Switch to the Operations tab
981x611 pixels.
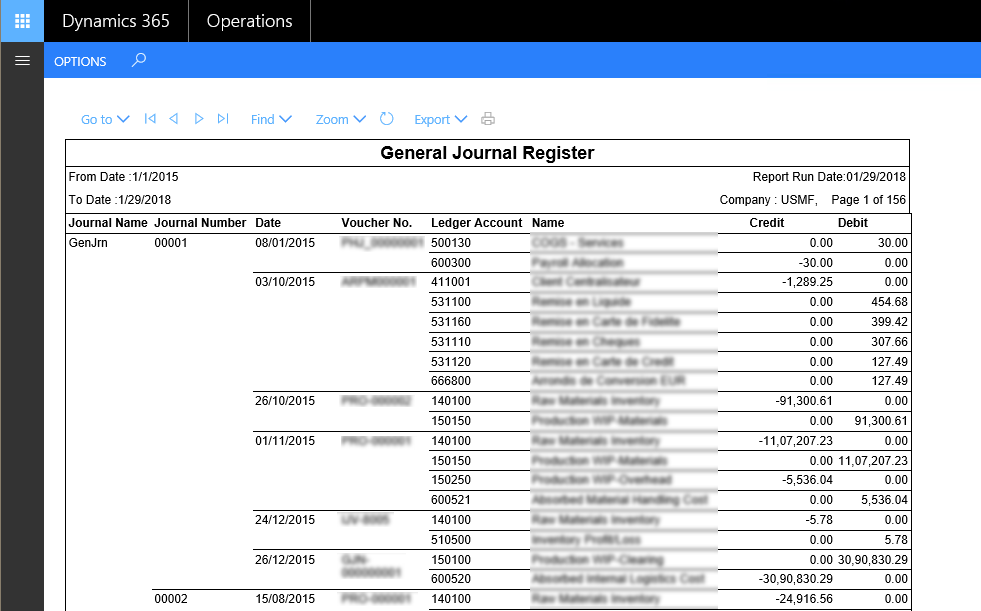click(249, 20)
